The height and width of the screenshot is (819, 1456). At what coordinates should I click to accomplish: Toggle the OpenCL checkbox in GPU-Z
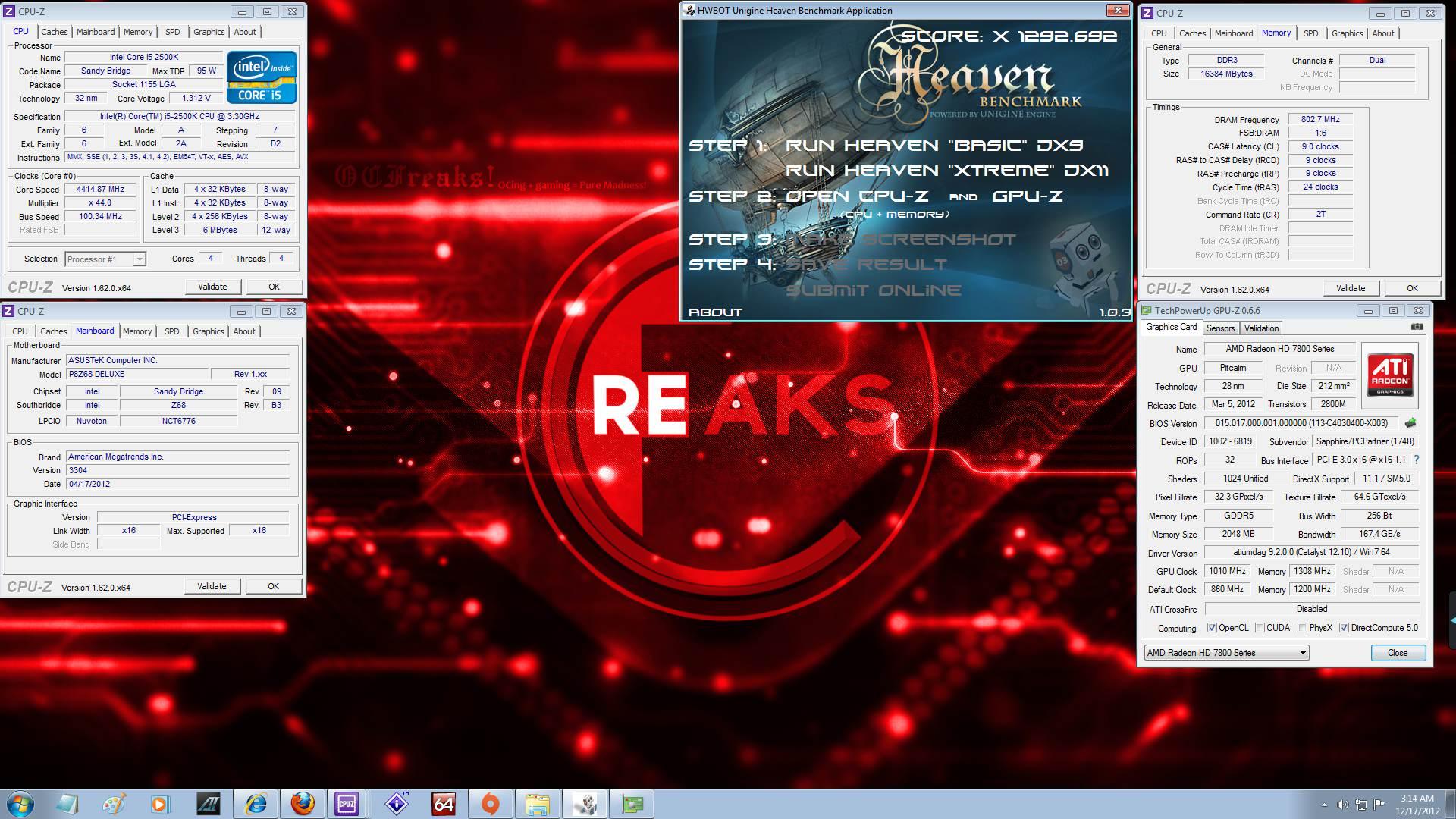click(1212, 628)
